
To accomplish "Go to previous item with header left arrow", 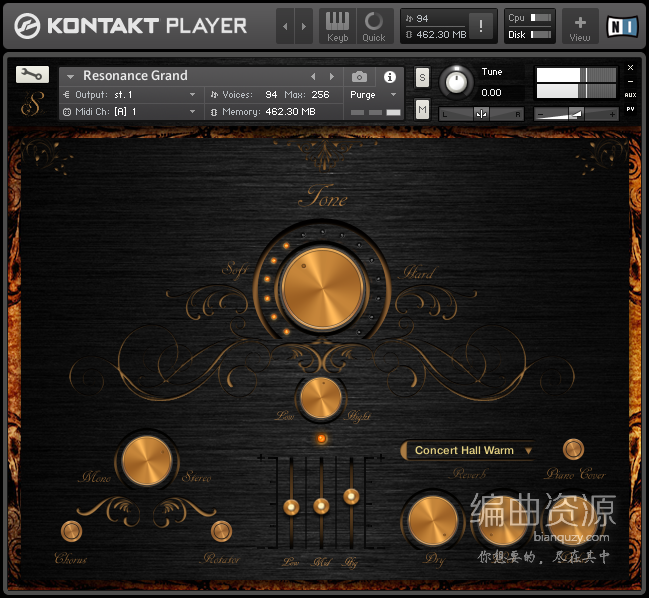I will click(285, 26).
